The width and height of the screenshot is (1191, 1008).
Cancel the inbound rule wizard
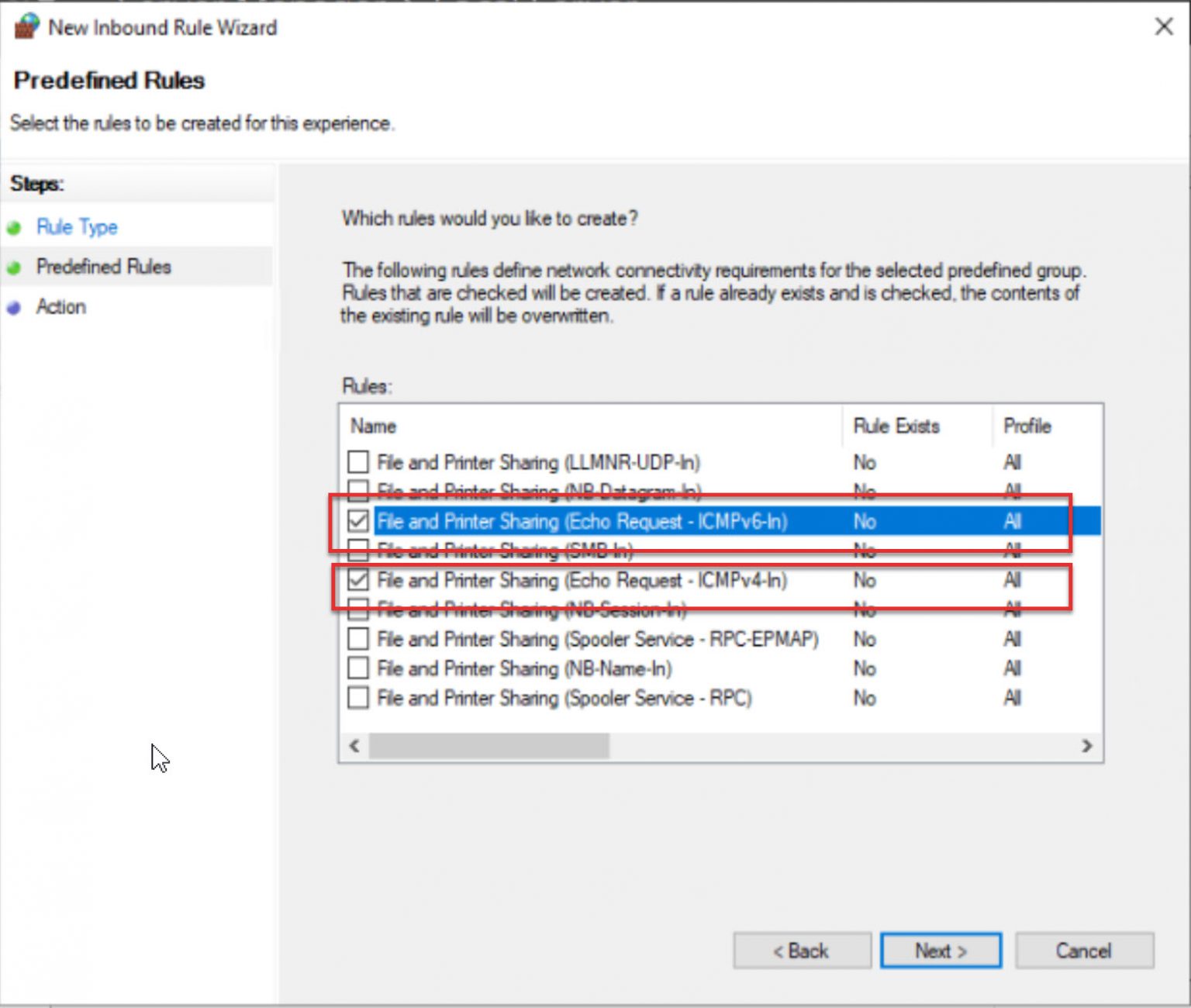tap(1083, 951)
